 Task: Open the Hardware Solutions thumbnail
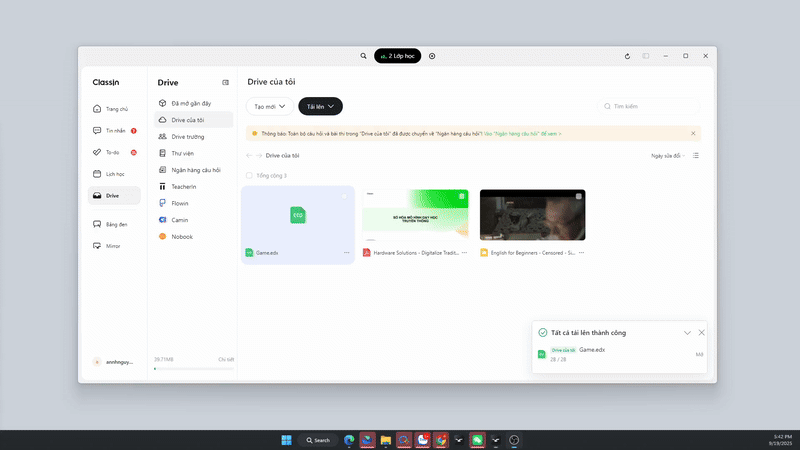point(415,215)
